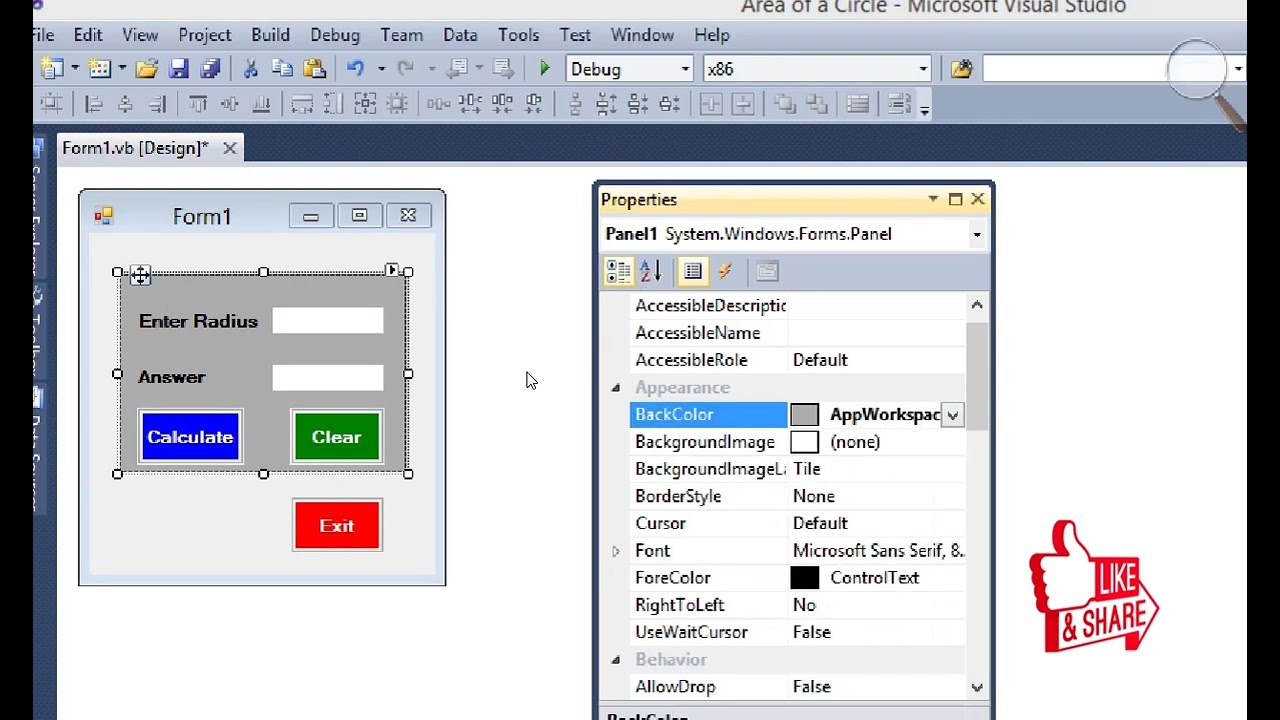
Task: Click the Align Rights layout icon
Action: (x=157, y=104)
